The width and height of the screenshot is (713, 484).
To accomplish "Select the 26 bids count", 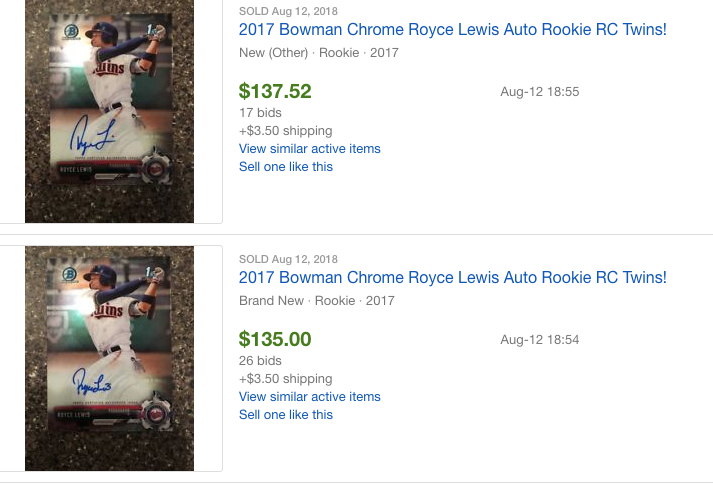I will coord(260,361).
